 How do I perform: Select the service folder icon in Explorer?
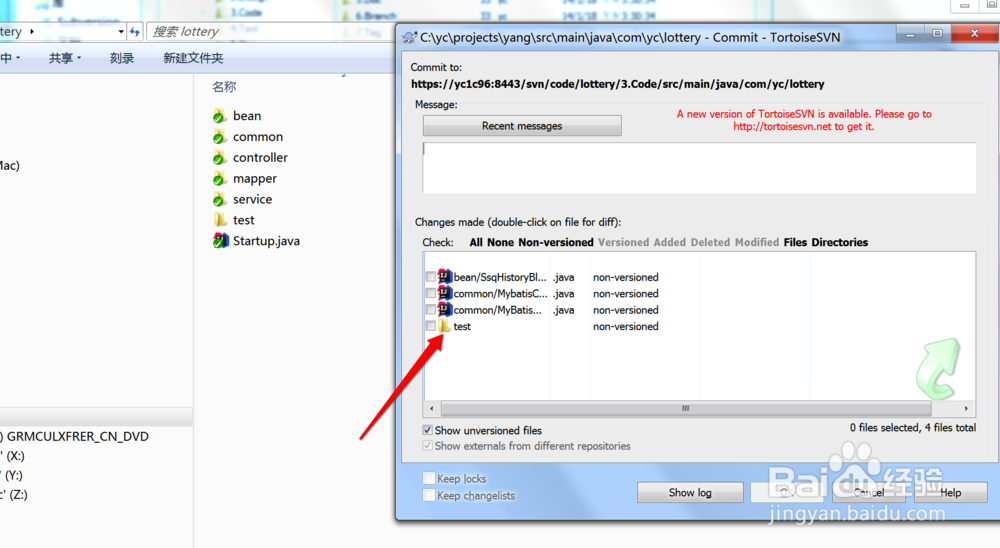[x=219, y=200]
